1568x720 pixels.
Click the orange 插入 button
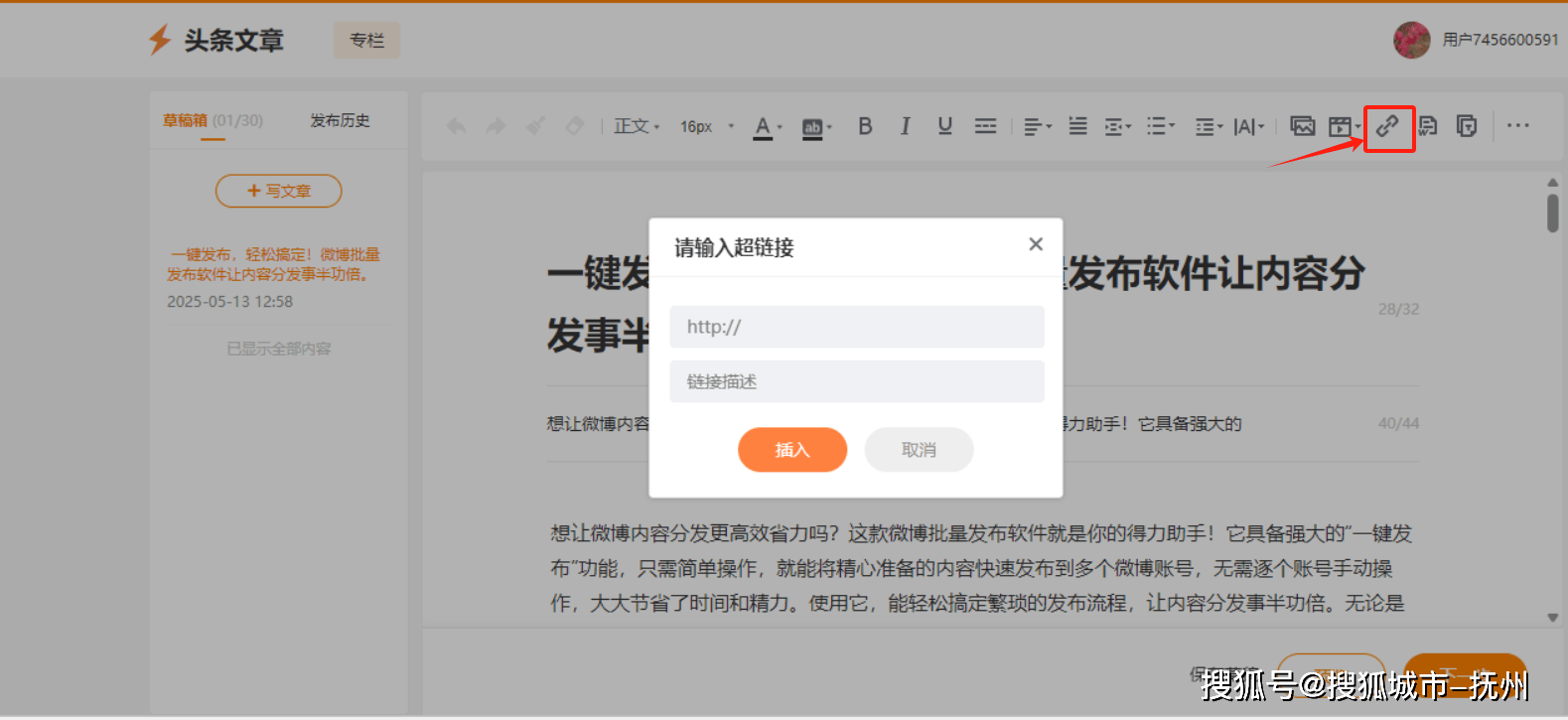pos(792,450)
